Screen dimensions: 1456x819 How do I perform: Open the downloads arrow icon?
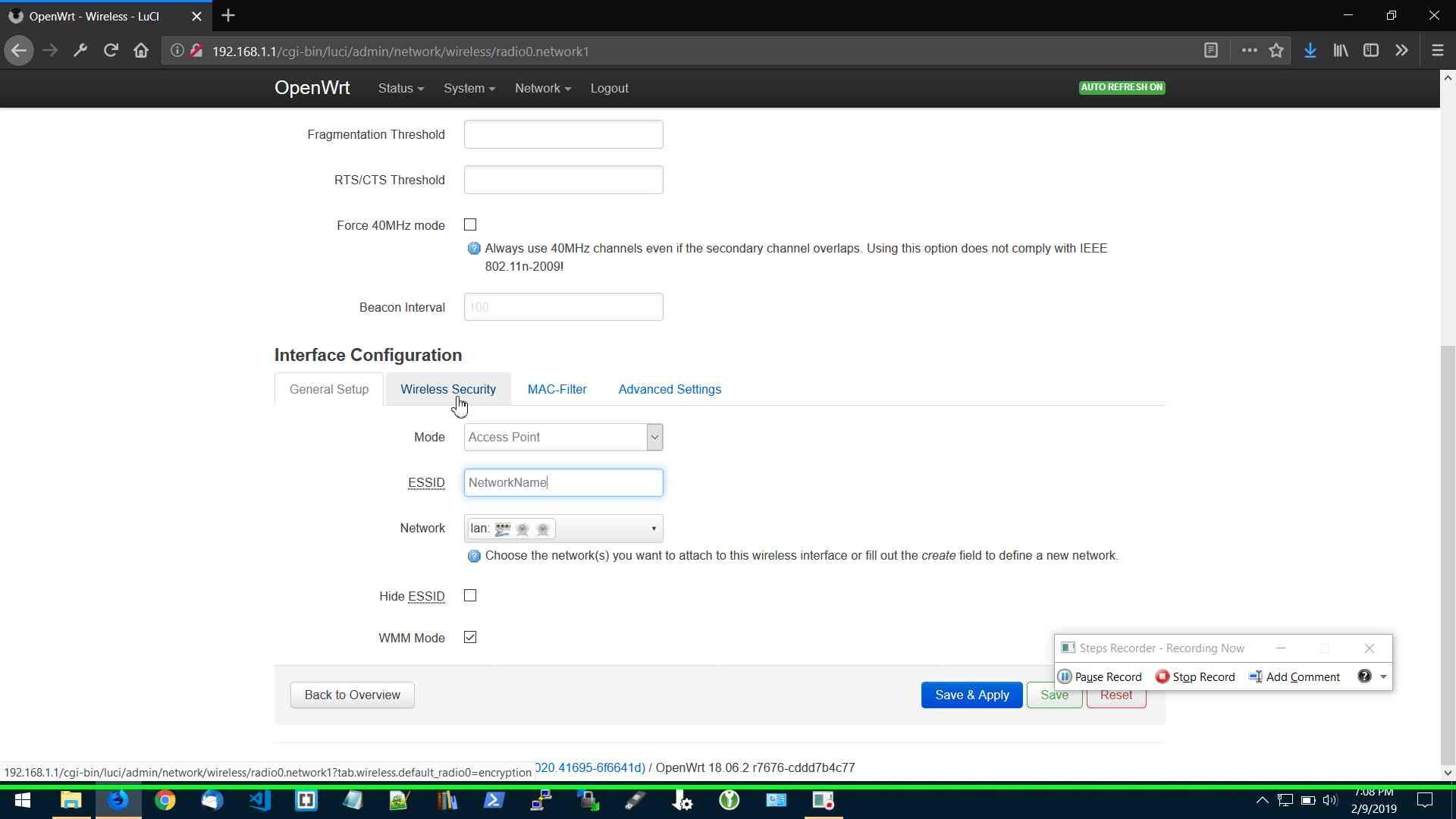tap(1310, 51)
